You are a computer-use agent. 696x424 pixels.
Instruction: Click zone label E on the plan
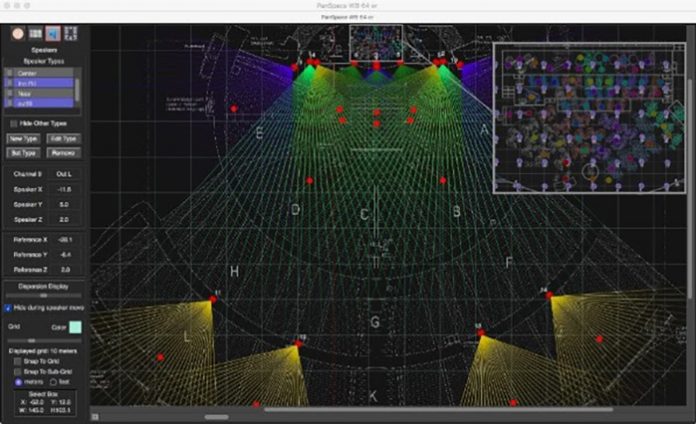click(260, 133)
